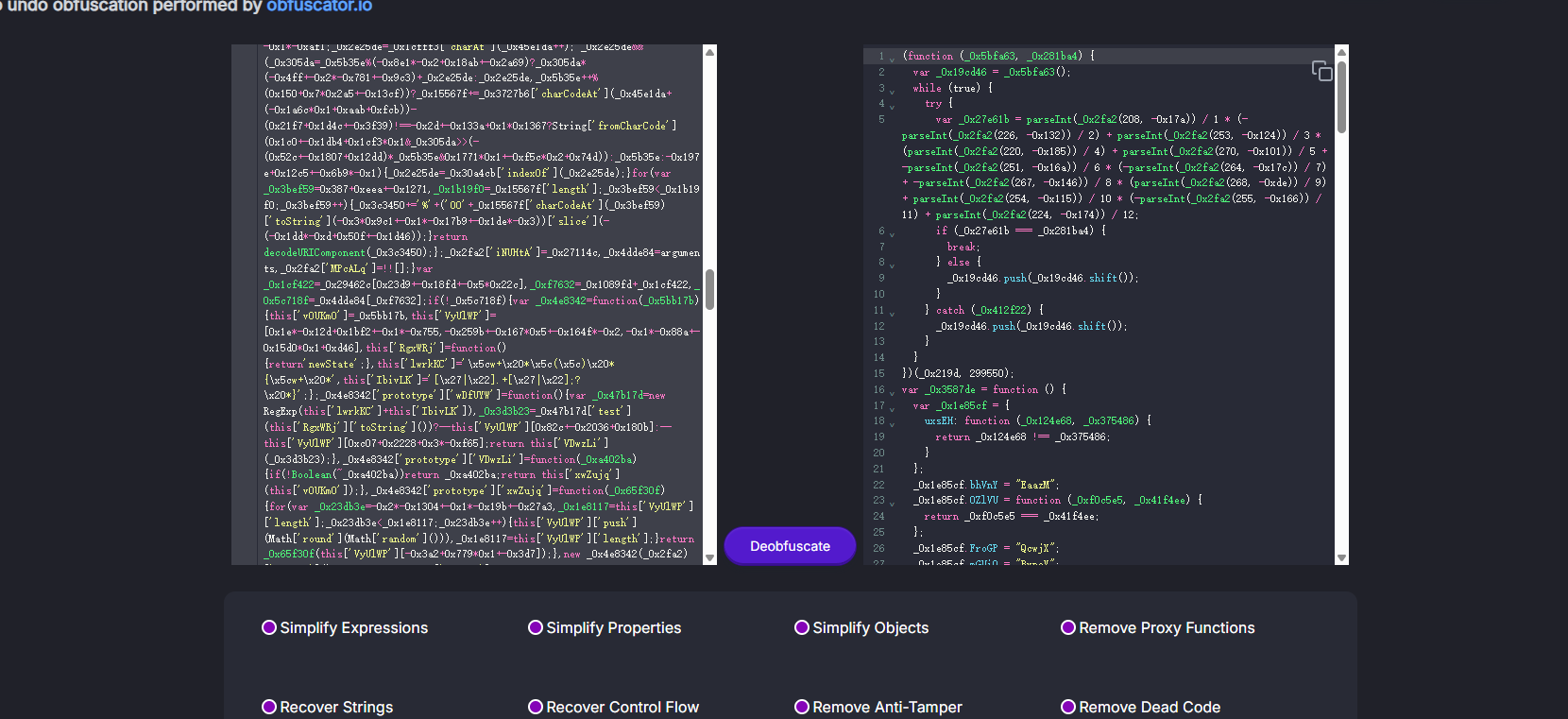Image resolution: width=1568 pixels, height=719 pixels.
Task: Click inside the obfuscated input code area
Action: pos(472,302)
